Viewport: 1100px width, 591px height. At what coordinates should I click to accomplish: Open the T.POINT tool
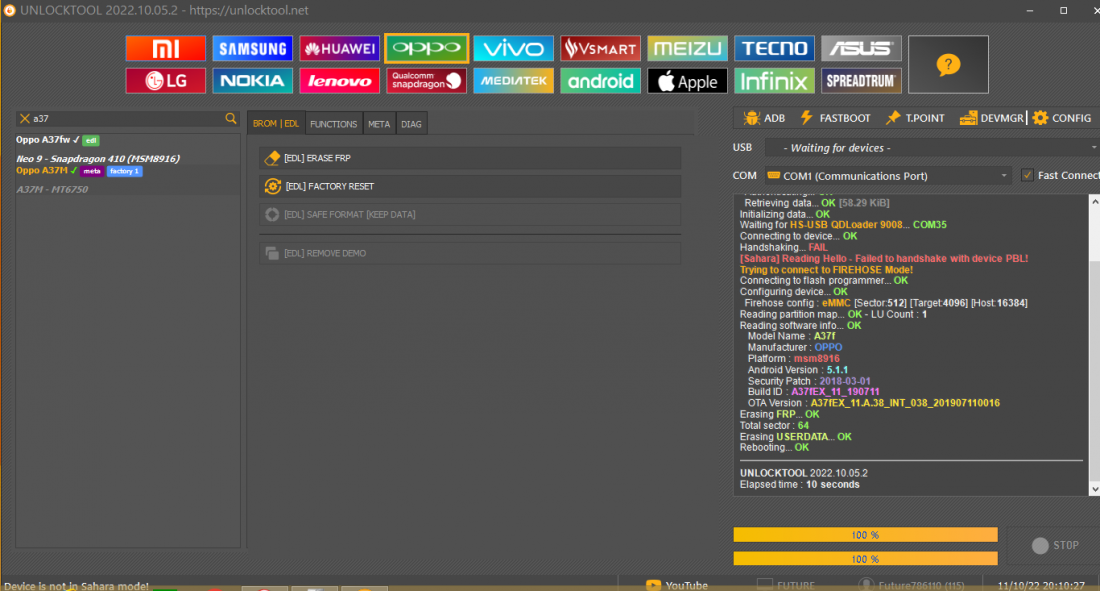coord(915,118)
